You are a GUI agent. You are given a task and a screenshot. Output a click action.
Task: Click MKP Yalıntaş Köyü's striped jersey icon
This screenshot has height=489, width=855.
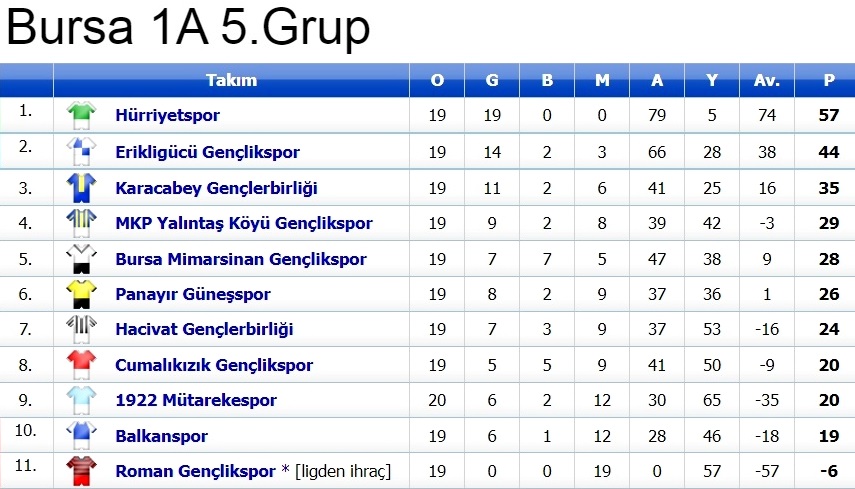[x=80, y=223]
